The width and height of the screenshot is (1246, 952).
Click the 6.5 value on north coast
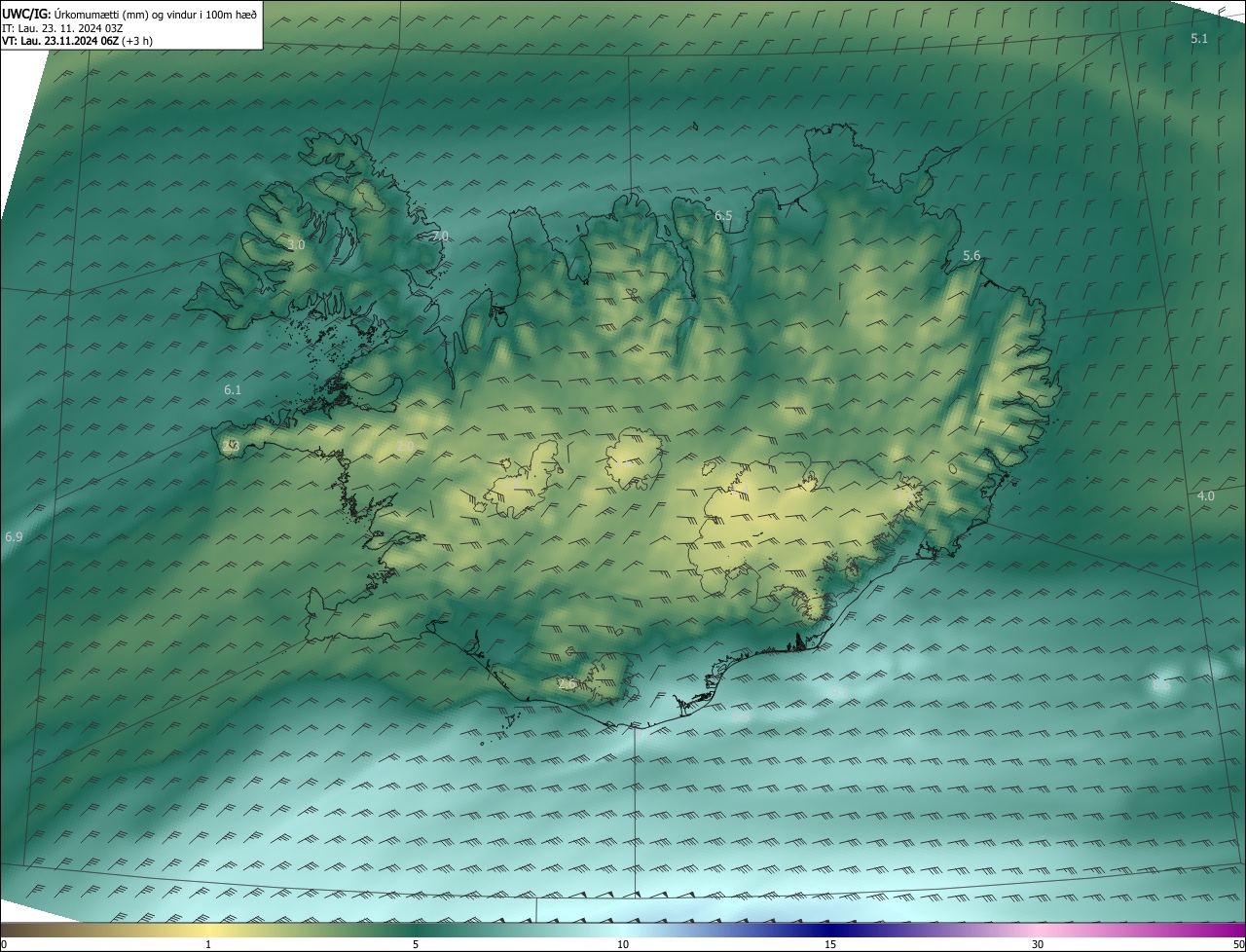click(x=723, y=215)
